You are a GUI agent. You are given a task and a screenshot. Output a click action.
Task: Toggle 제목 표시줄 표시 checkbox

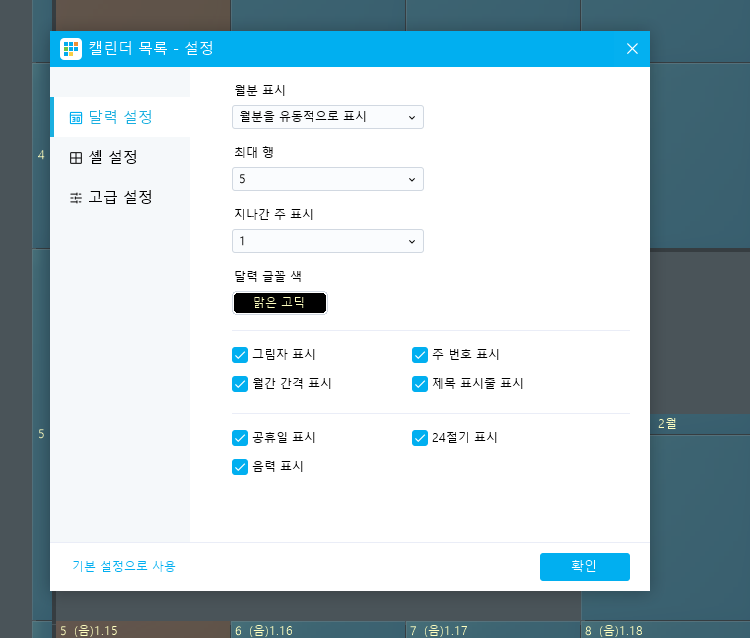420,384
